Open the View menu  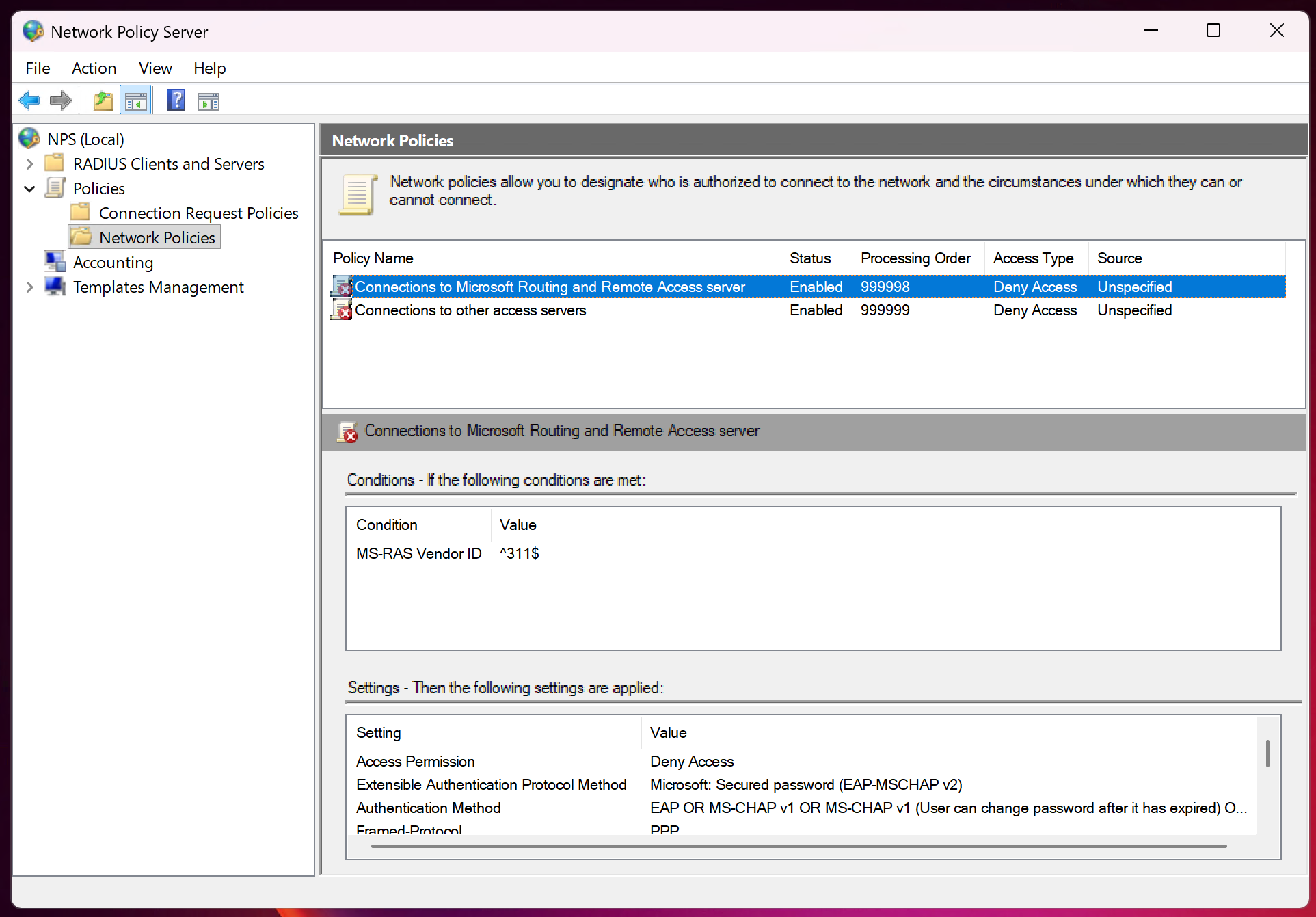[155, 68]
